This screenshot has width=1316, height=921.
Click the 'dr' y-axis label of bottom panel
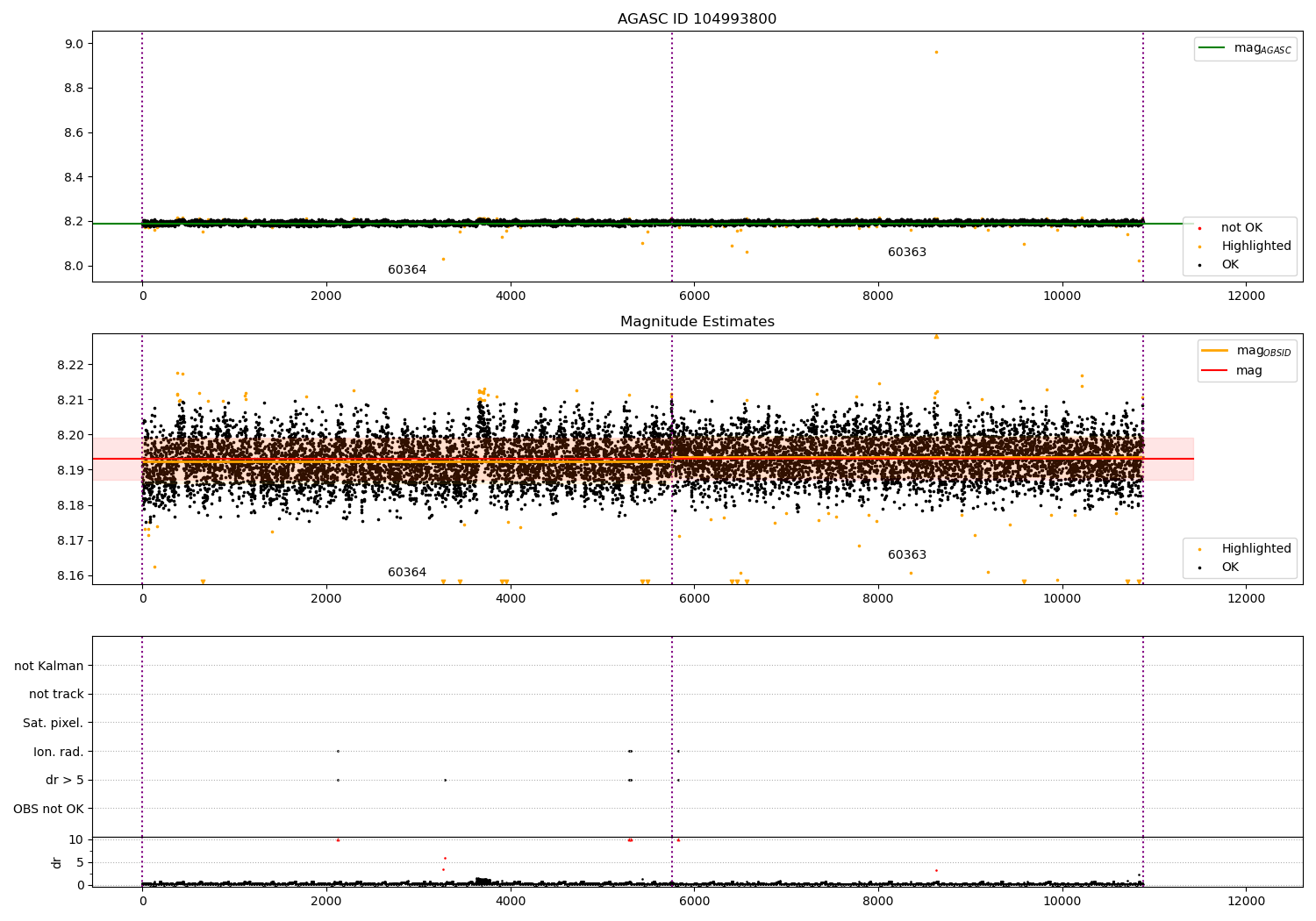(x=57, y=862)
